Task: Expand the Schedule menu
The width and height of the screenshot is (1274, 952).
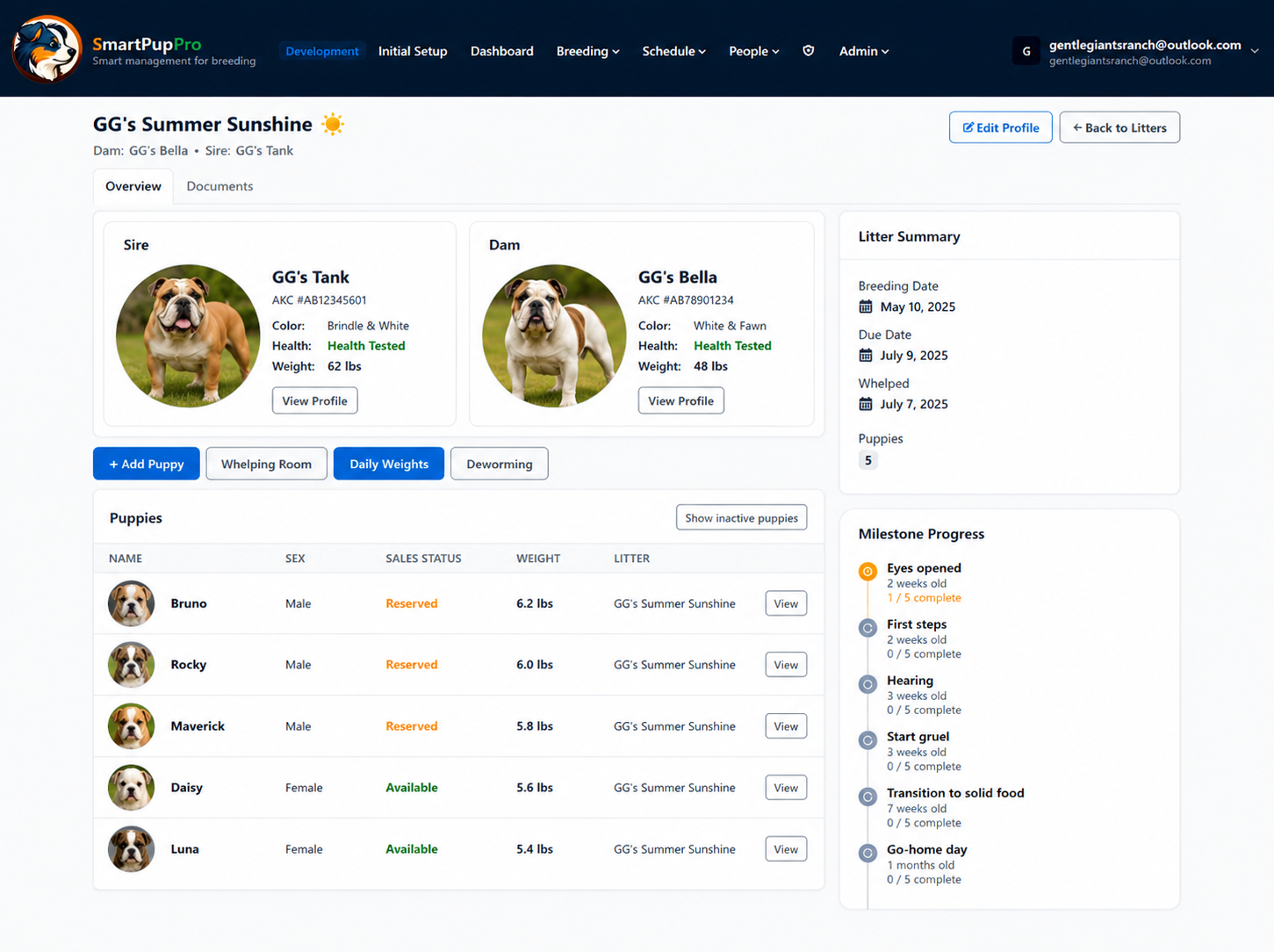Action: click(674, 51)
